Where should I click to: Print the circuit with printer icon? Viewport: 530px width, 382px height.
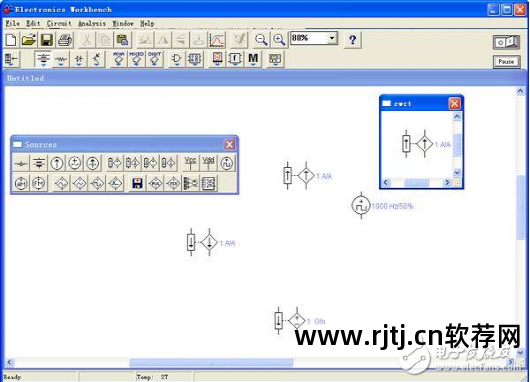(x=65, y=40)
